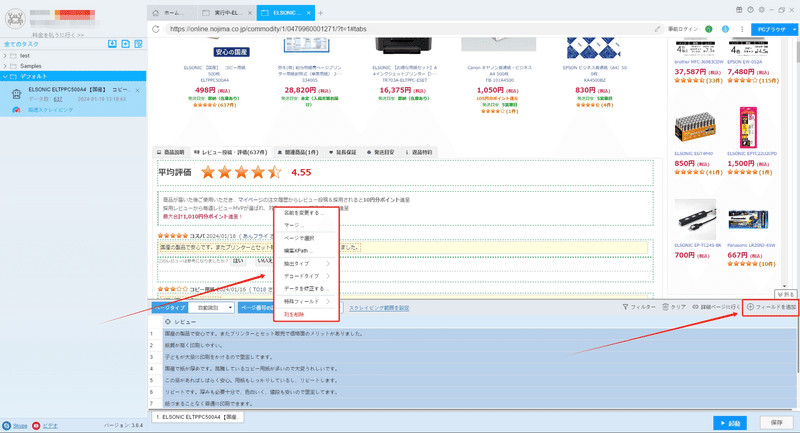Click the trash クリア icon

click(665, 307)
